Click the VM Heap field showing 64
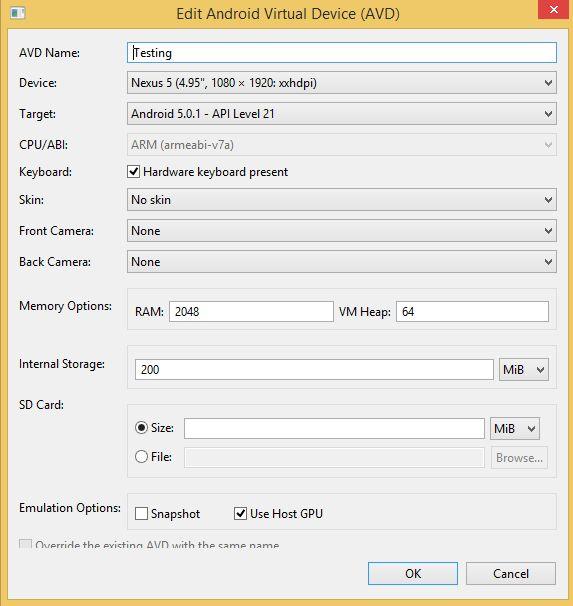The image size is (573, 606). (472, 312)
